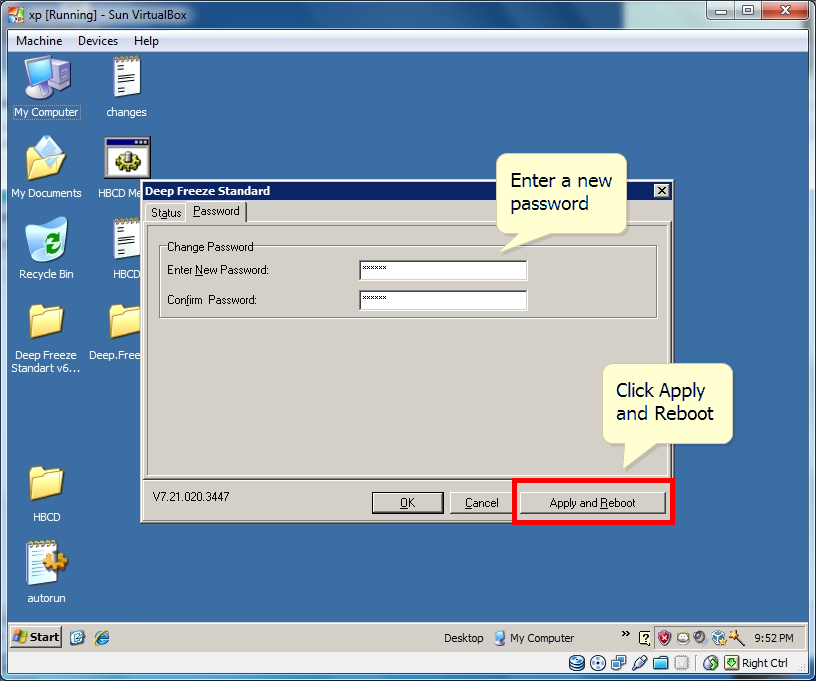Screen dimensions: 816x681
Task: Open the changes document on desktop
Action: (125, 77)
